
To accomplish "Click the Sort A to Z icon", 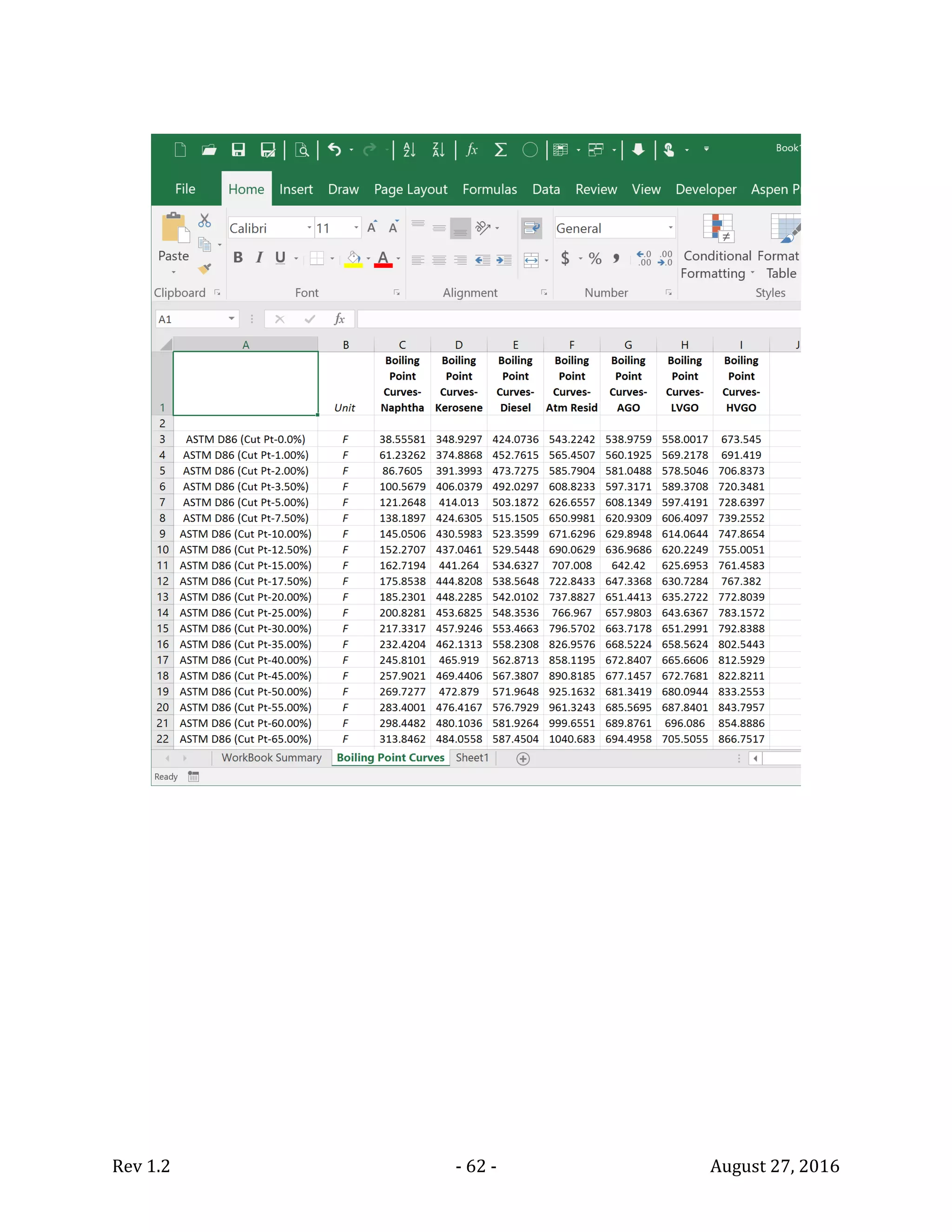I will click(410, 150).
